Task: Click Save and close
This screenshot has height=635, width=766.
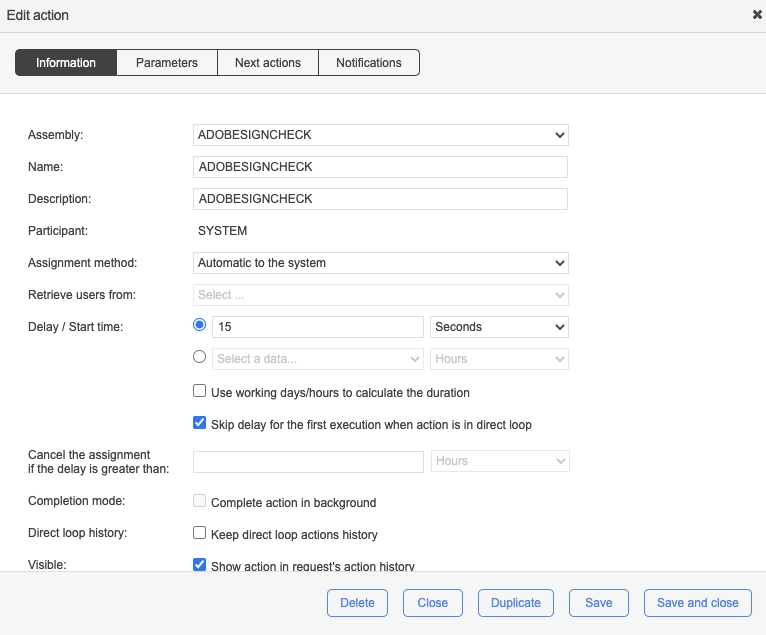Action: coord(698,603)
